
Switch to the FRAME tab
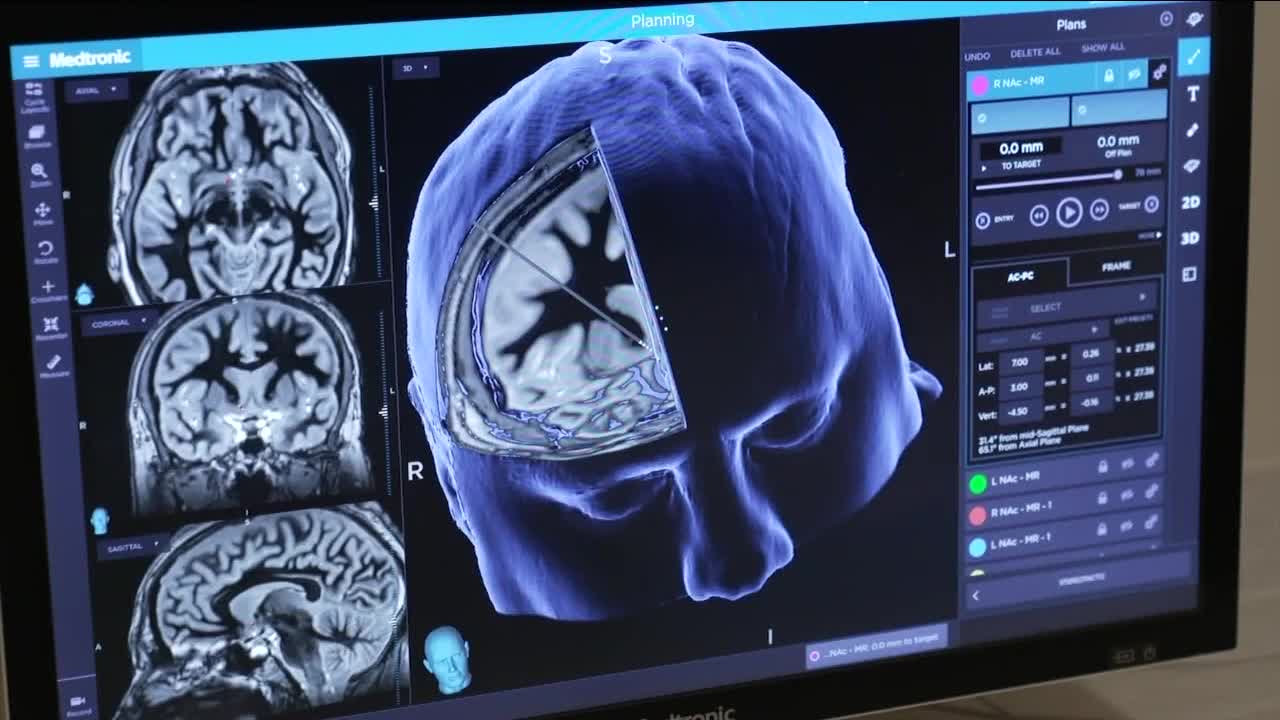click(1115, 267)
